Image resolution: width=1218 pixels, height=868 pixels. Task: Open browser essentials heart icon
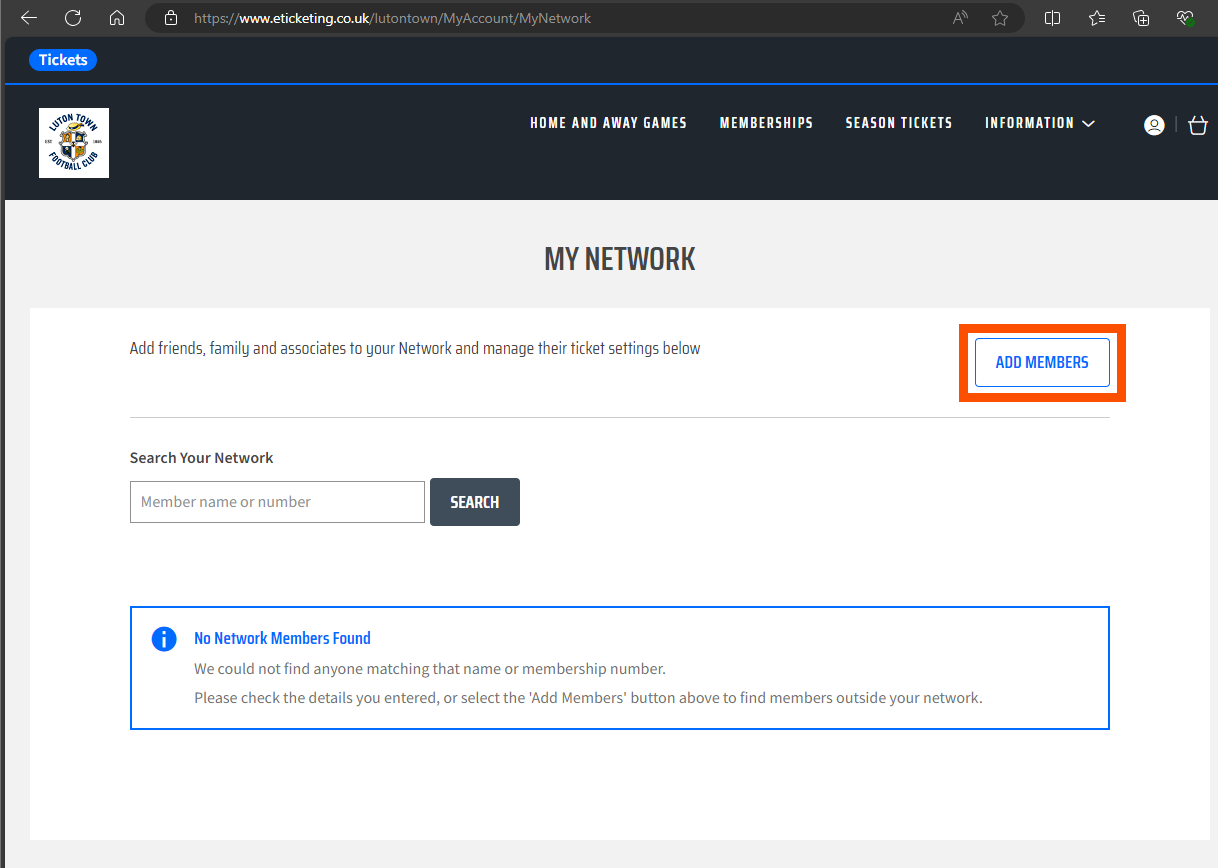(1185, 18)
